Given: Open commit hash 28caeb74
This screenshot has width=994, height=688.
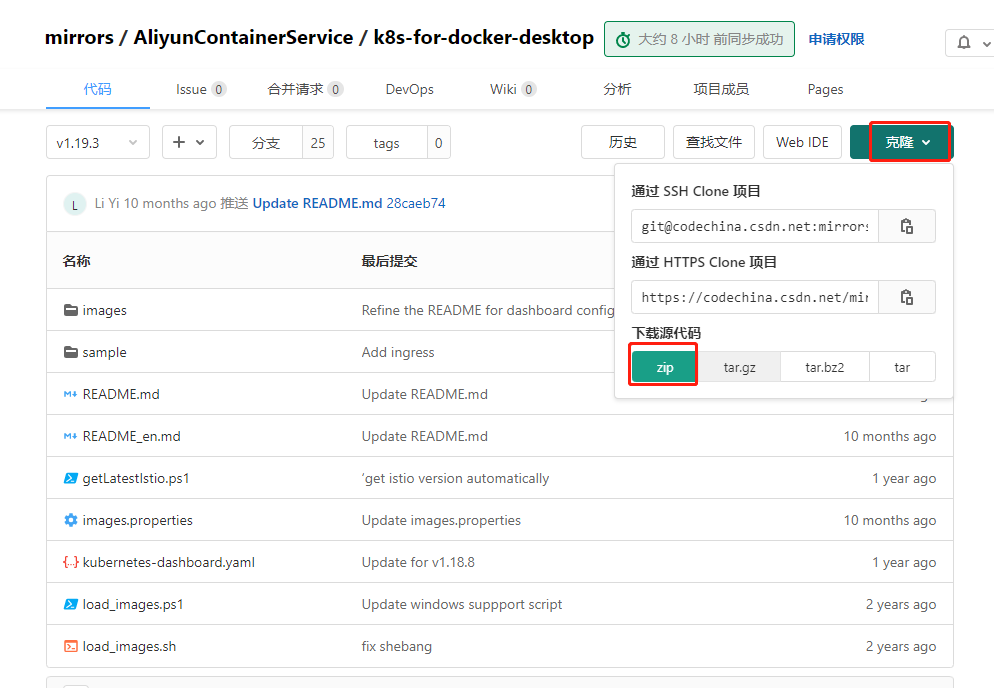Looking at the screenshot, I should [416, 203].
